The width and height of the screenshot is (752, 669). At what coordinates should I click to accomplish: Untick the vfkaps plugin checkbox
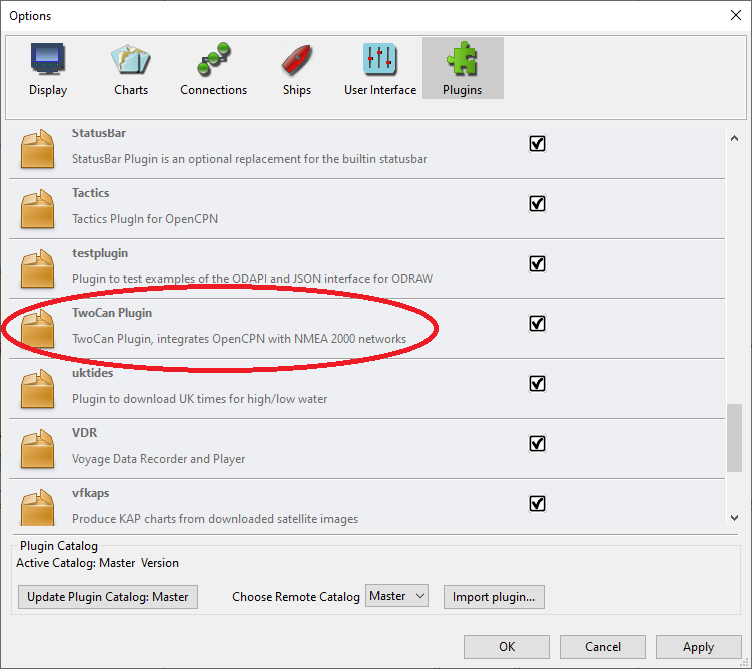coord(537,503)
